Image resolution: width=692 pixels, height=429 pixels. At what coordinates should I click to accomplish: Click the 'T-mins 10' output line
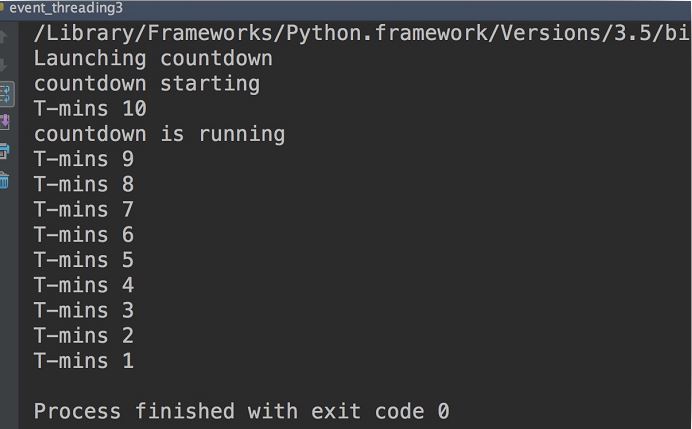[90, 108]
